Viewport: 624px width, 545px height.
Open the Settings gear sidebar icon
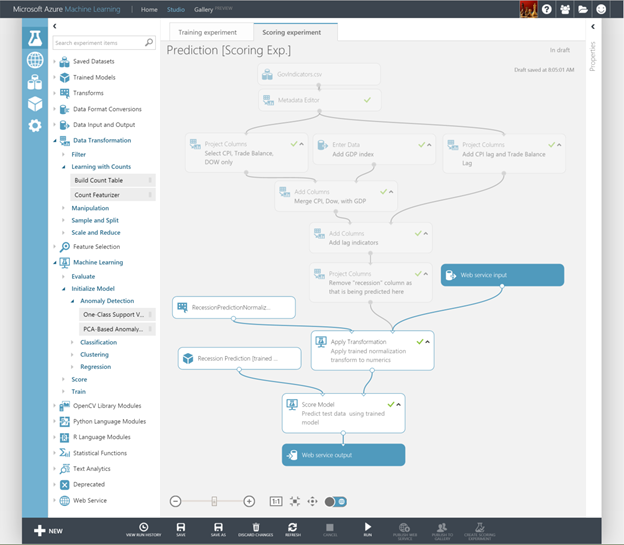pyautogui.click(x=35, y=126)
